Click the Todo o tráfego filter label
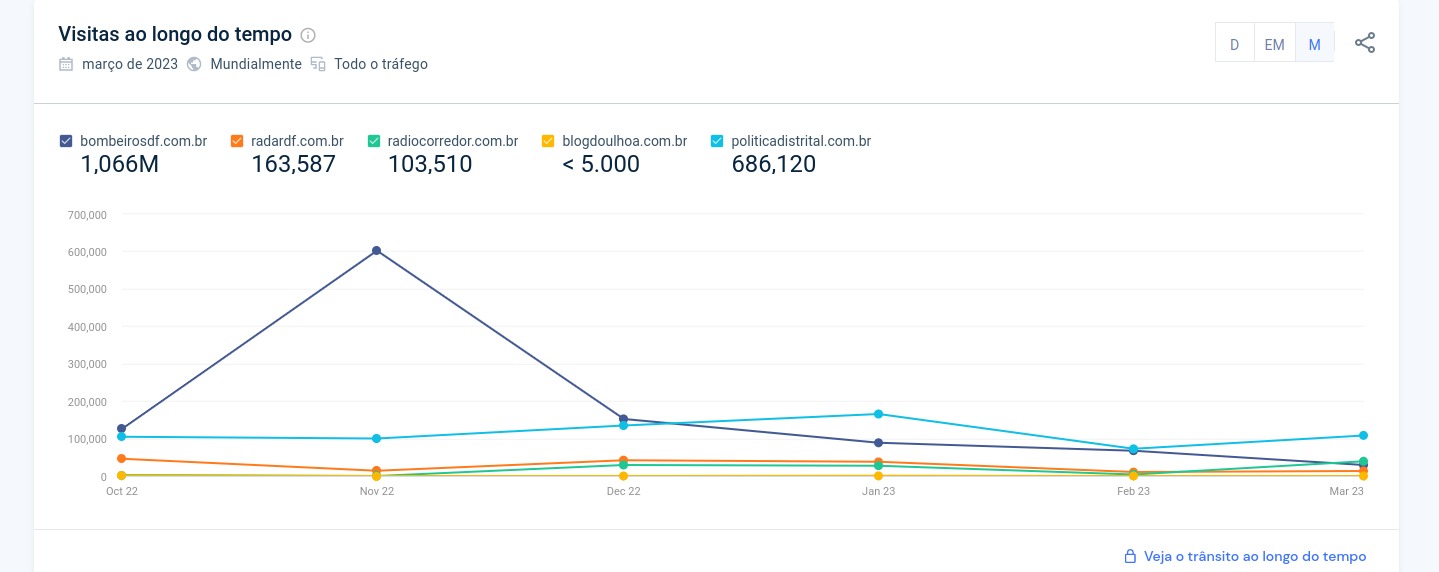The height and width of the screenshot is (572, 1439). [x=380, y=64]
